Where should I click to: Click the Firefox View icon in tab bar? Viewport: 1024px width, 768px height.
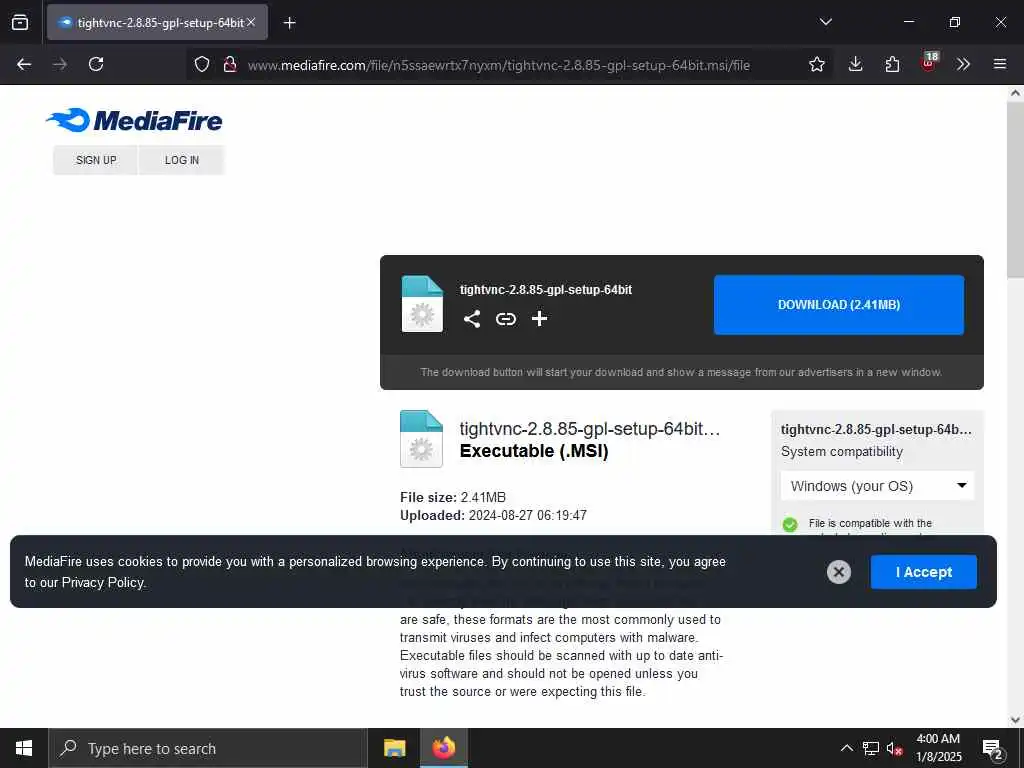point(20,22)
